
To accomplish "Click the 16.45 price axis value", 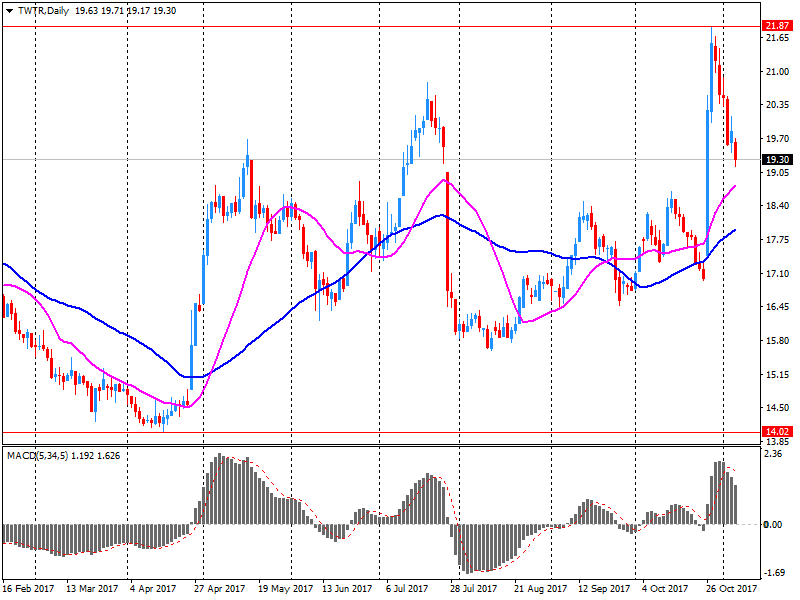I will (x=777, y=307).
